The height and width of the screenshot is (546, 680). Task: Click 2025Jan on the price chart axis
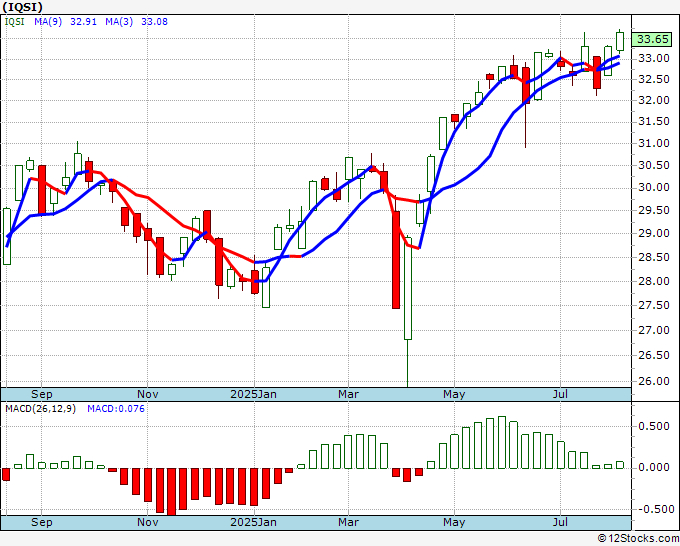253,394
